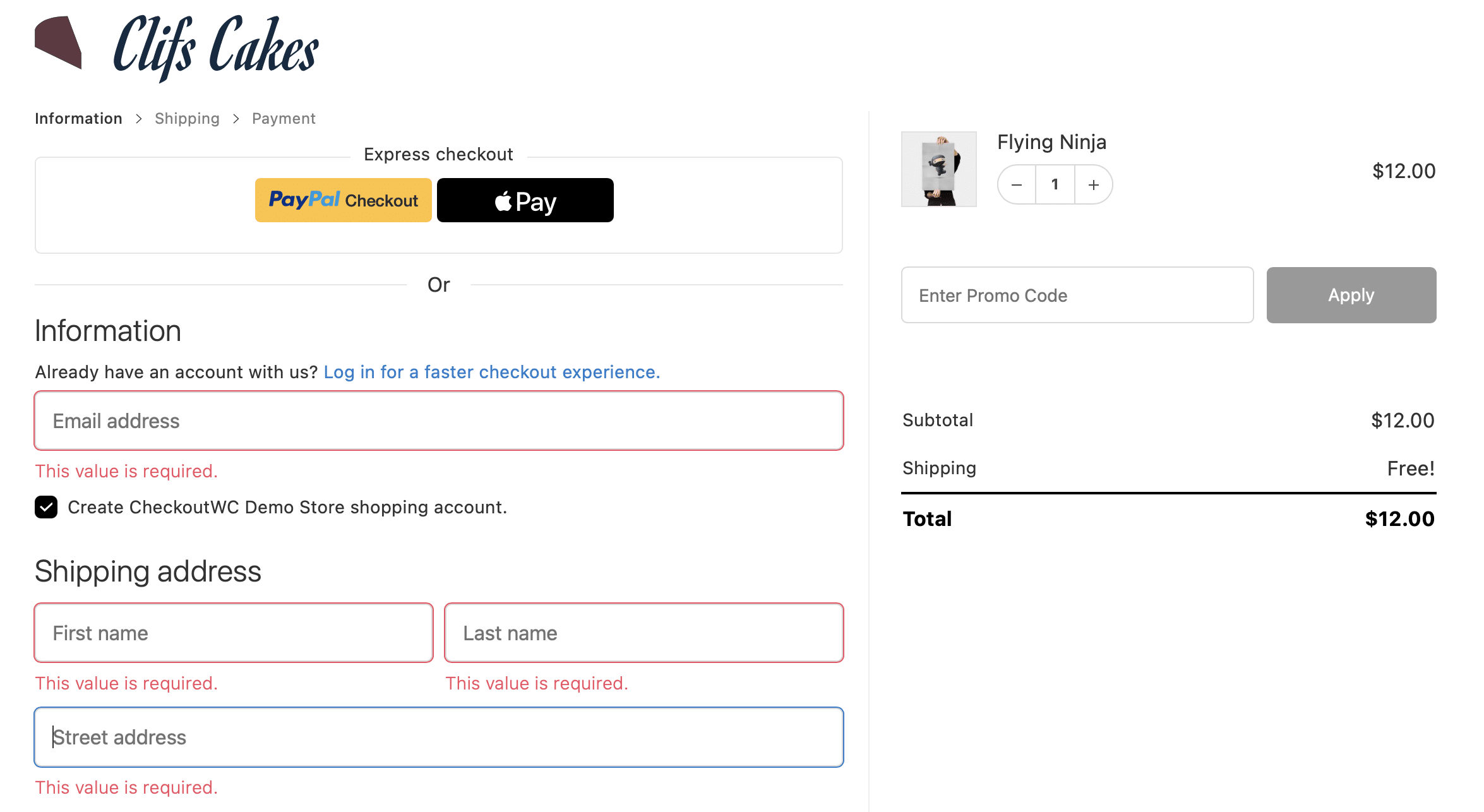Expand the Shipping breadcrumb step

pos(186,119)
